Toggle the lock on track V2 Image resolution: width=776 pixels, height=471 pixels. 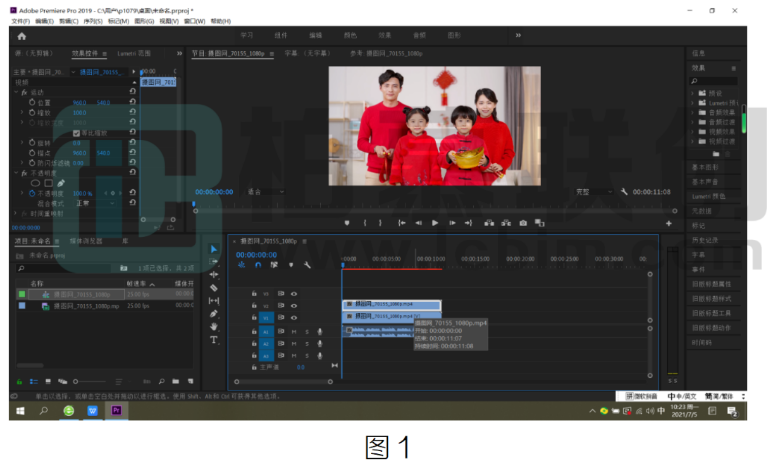[x=254, y=305]
